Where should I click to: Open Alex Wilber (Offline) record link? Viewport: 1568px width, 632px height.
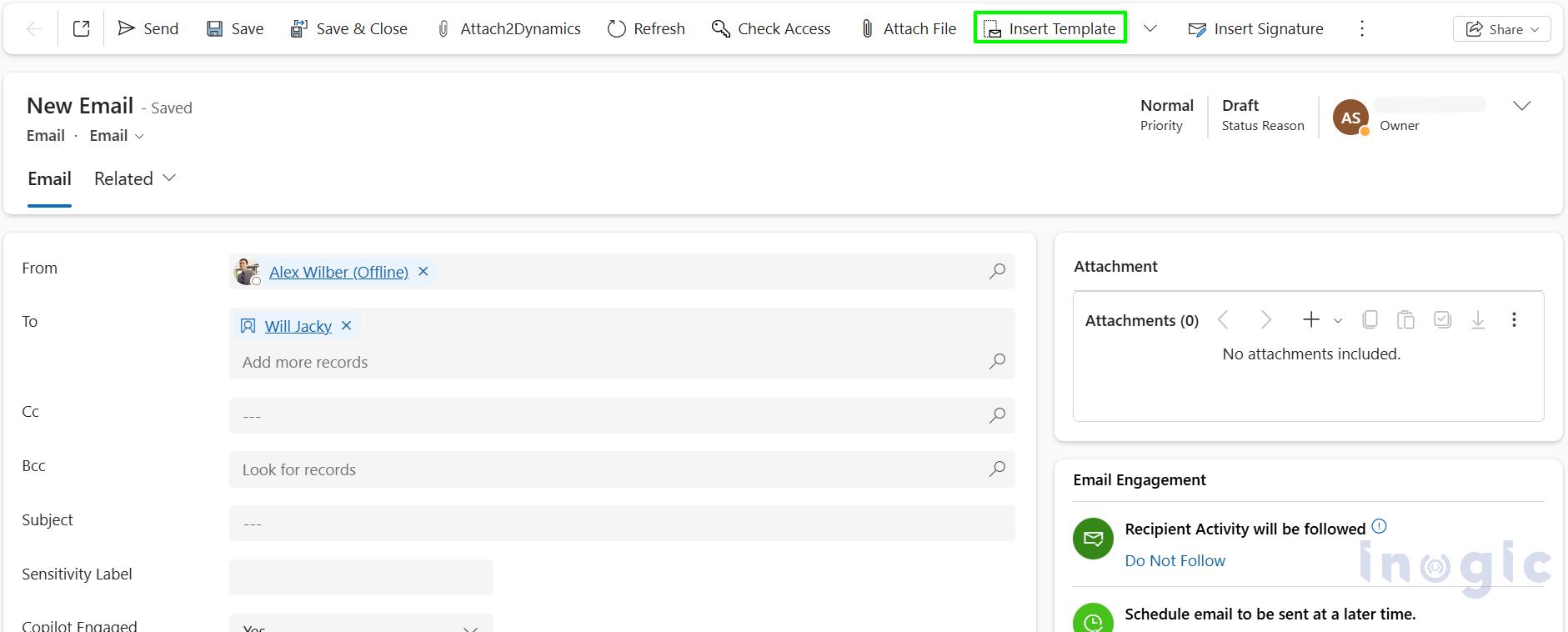(x=338, y=272)
